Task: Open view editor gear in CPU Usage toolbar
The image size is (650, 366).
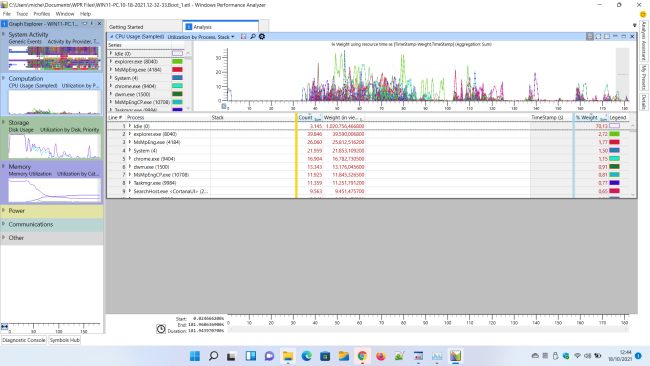Action: pos(262,36)
